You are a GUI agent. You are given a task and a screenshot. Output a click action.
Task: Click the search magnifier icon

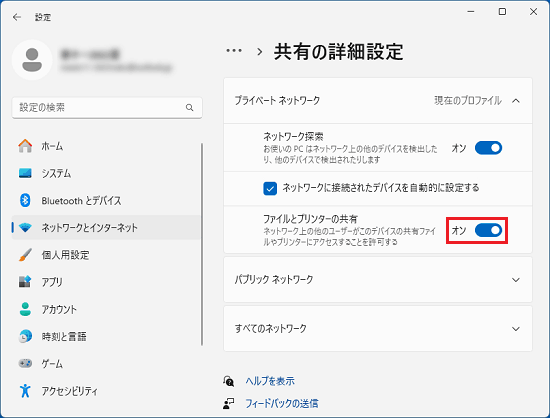[189, 107]
